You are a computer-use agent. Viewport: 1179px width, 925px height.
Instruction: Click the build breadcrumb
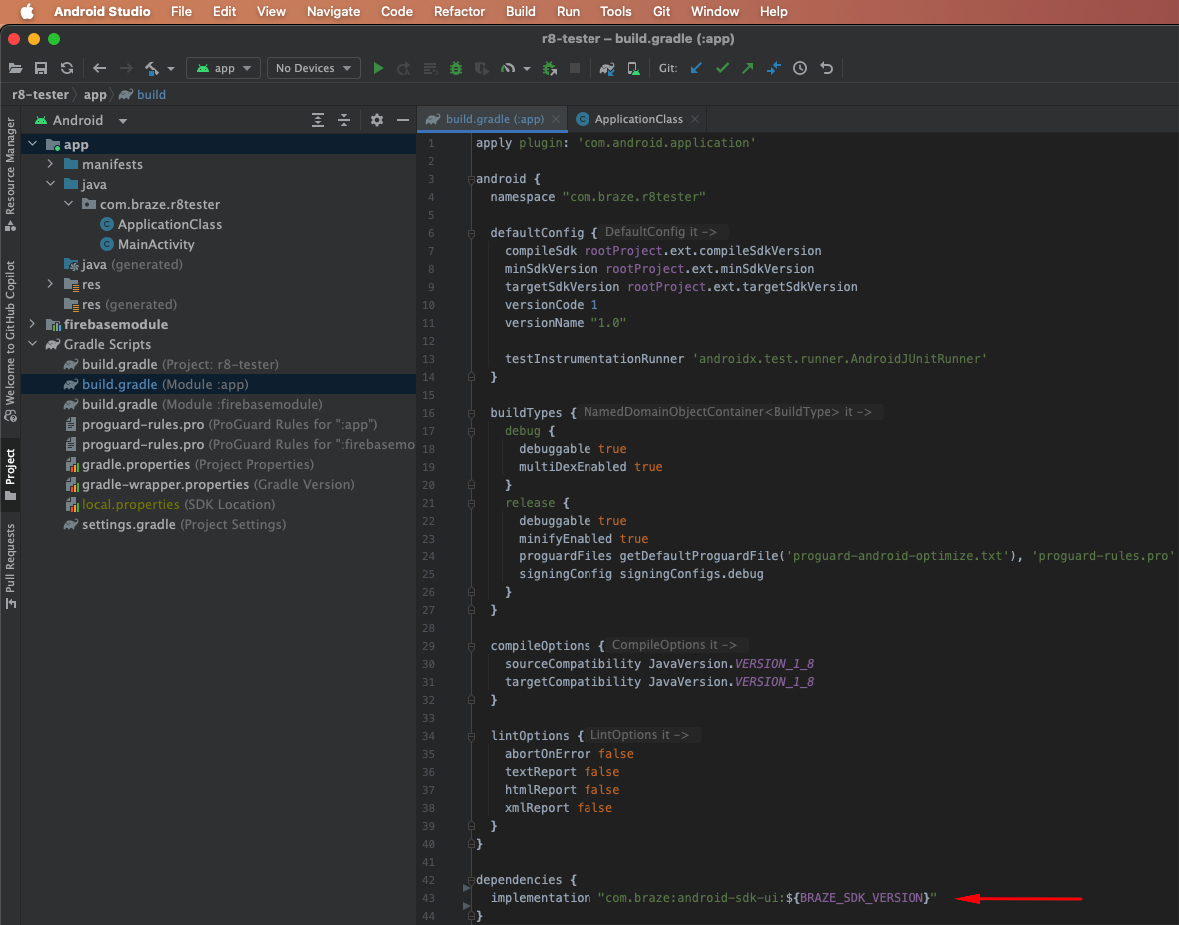pos(143,95)
